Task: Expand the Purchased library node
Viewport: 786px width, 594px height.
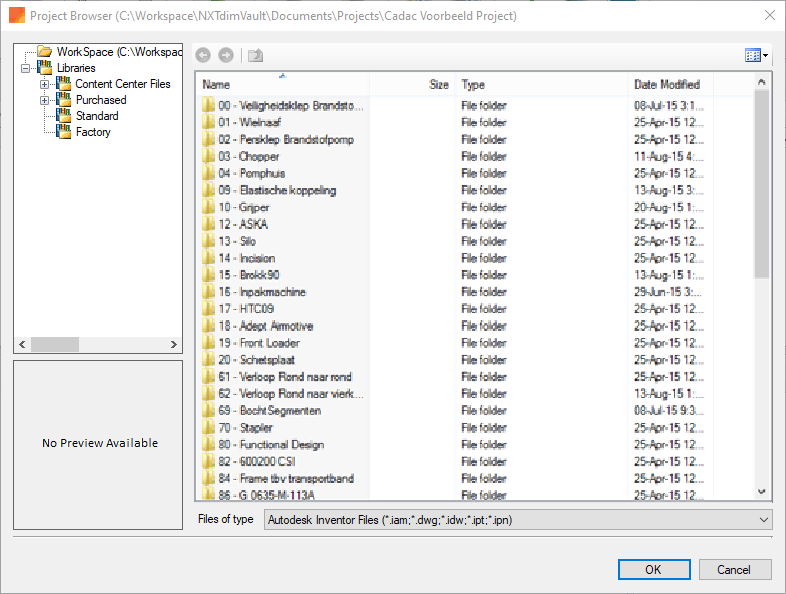Action: [44, 100]
